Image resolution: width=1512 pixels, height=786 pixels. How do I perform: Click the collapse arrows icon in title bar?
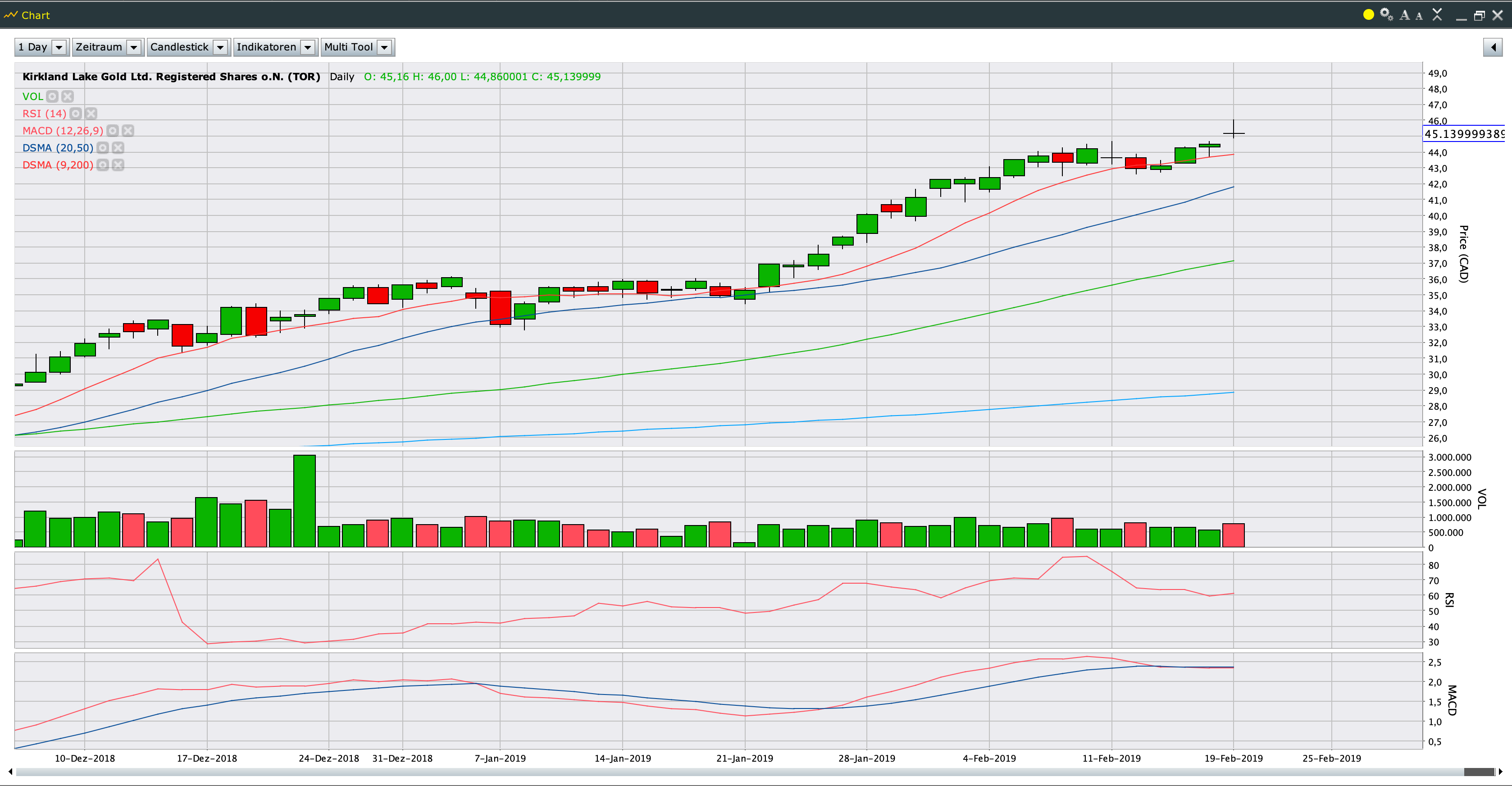[1437, 15]
